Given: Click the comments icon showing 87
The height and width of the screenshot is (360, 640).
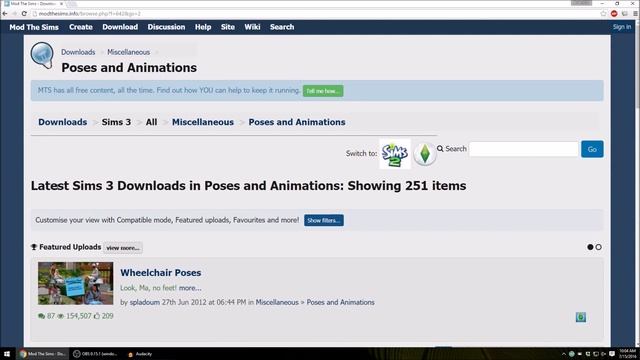Looking at the screenshot, I should pos(41,316).
